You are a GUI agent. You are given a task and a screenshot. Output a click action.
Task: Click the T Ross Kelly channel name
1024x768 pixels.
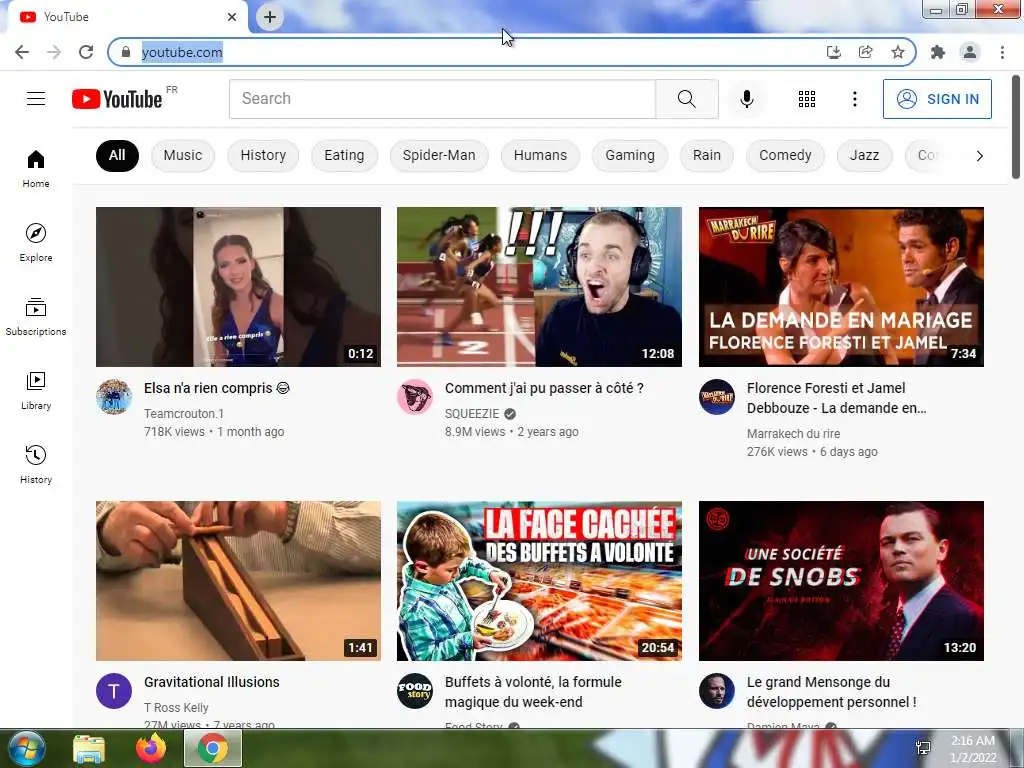(x=176, y=707)
